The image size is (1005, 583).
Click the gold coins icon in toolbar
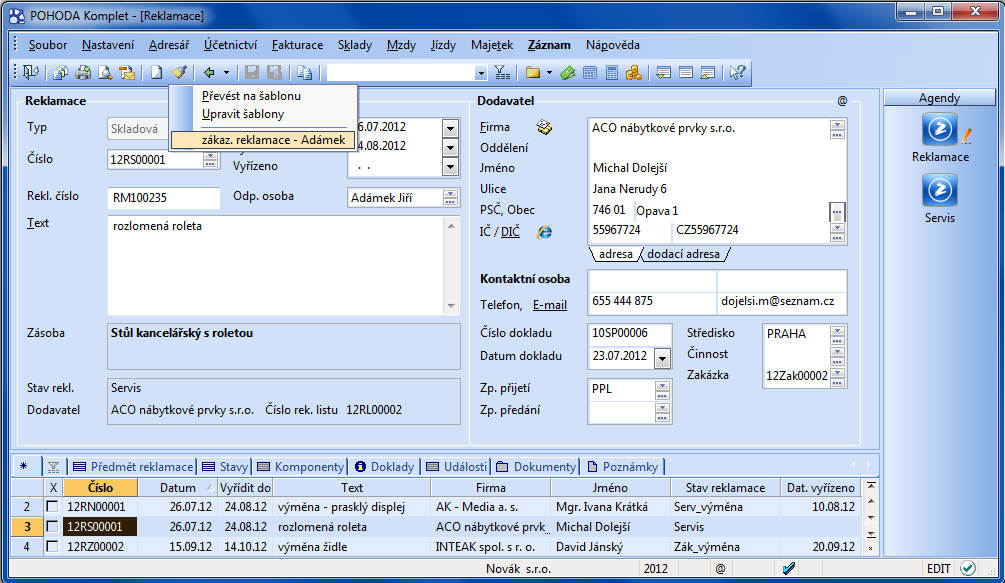point(634,72)
